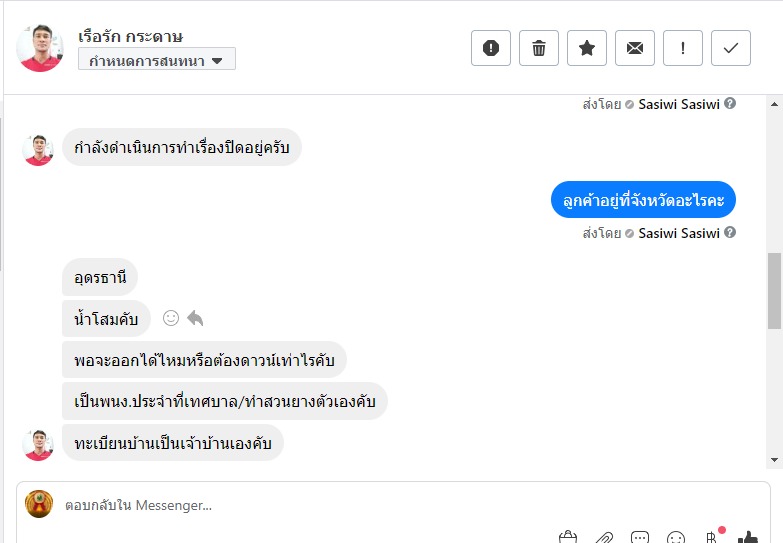Image resolution: width=783 pixels, height=543 pixels.
Task: Click the question mark beside the lower Sasiwi Sasiwi
Action: [x=730, y=233]
